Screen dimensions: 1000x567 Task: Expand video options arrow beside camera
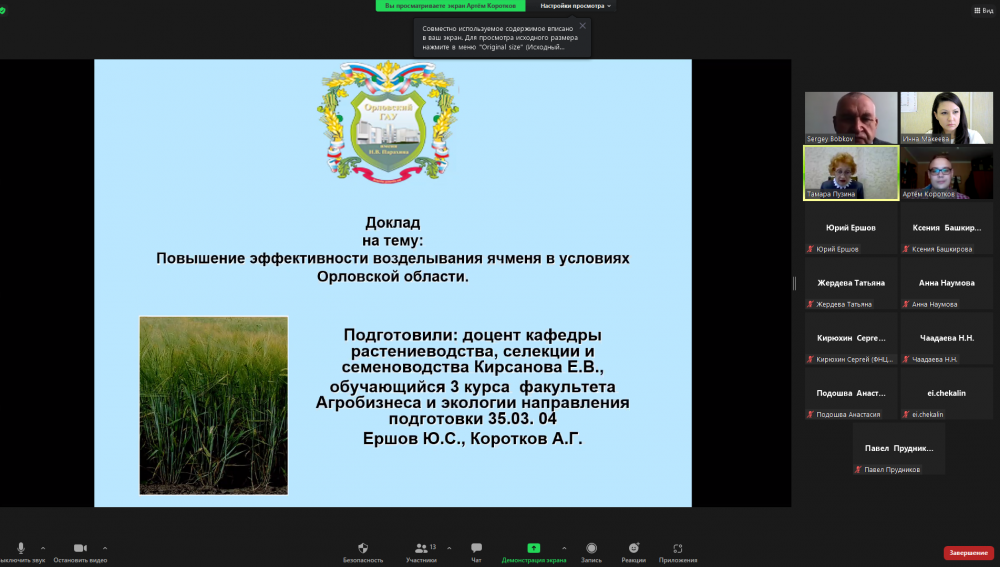(105, 548)
